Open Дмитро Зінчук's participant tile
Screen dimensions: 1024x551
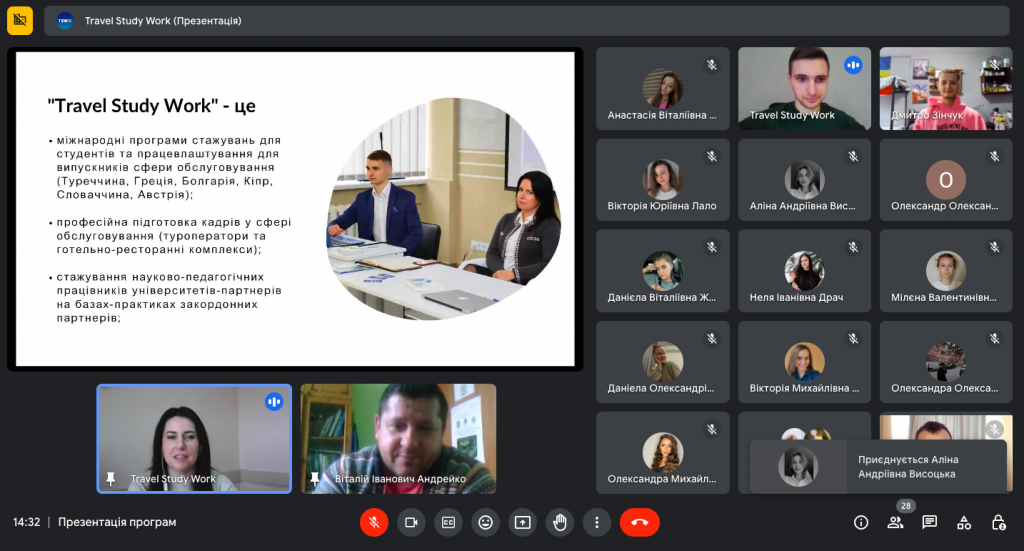coord(945,88)
